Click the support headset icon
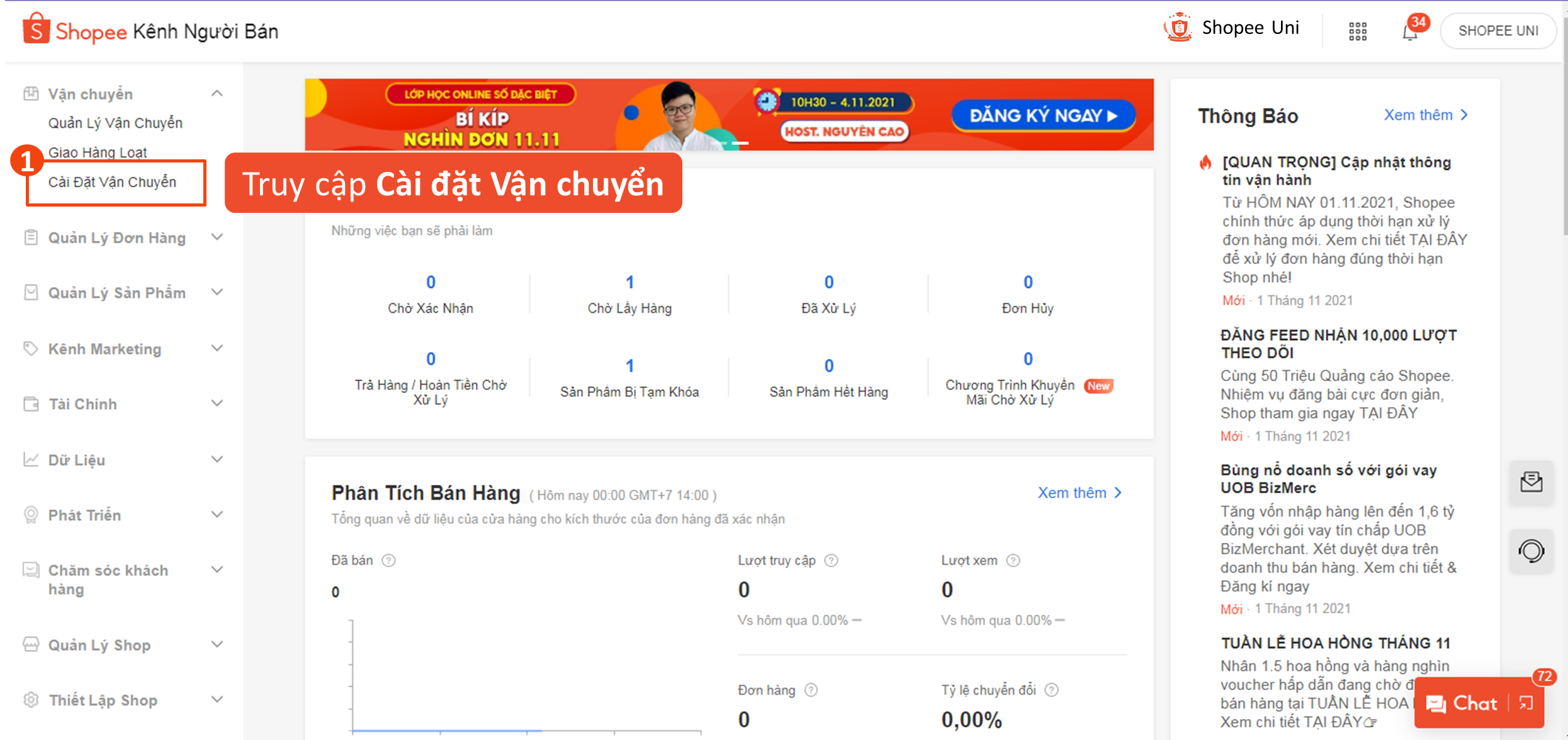This screenshot has height=740, width=1568. click(x=1531, y=551)
